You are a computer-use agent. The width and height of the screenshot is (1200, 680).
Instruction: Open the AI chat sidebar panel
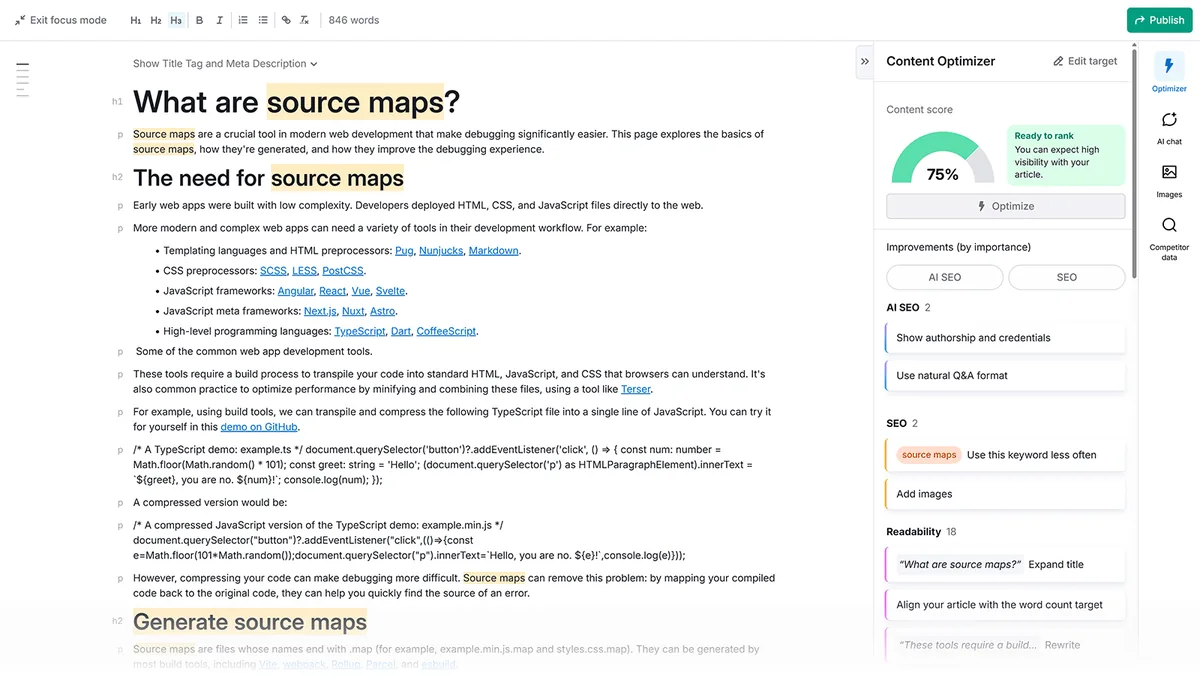click(1169, 127)
